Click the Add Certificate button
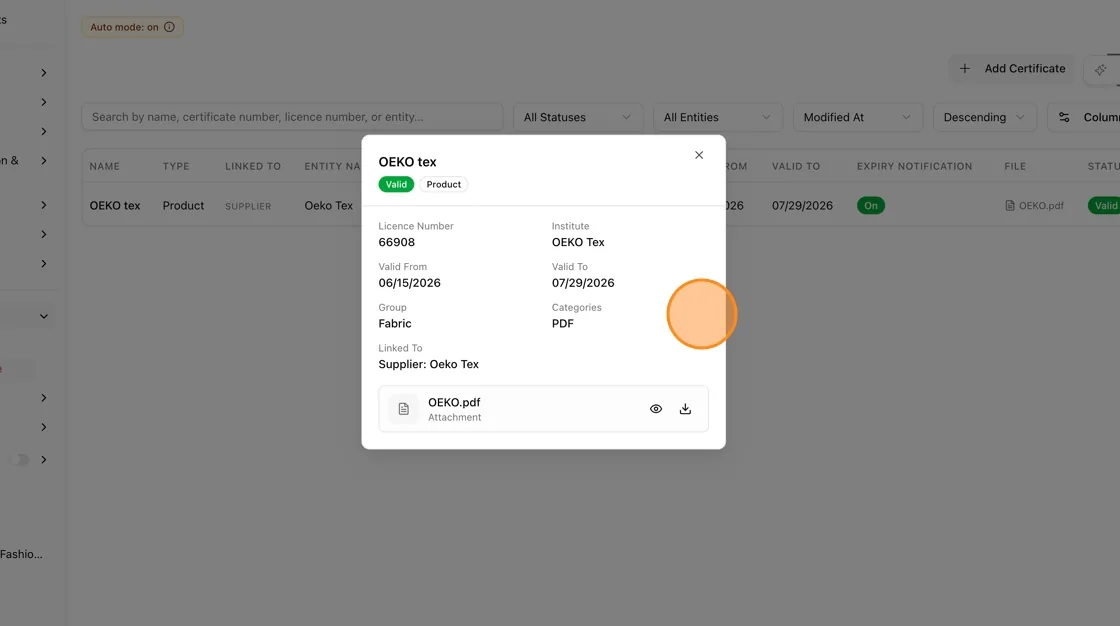The width and height of the screenshot is (1120, 626). click(x=1011, y=69)
